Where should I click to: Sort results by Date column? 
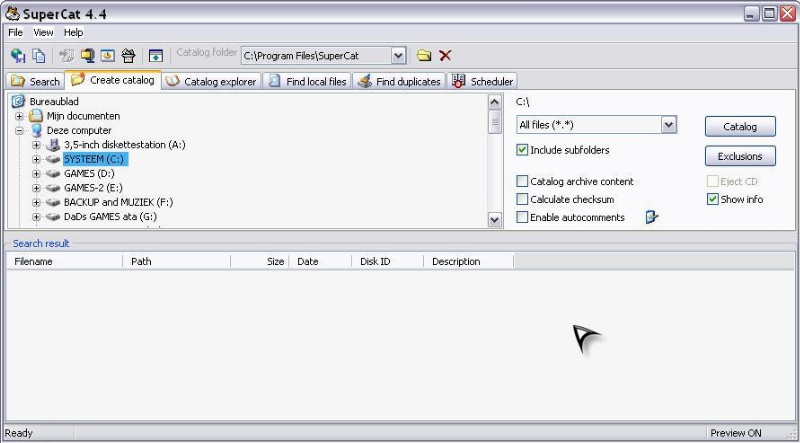321,261
